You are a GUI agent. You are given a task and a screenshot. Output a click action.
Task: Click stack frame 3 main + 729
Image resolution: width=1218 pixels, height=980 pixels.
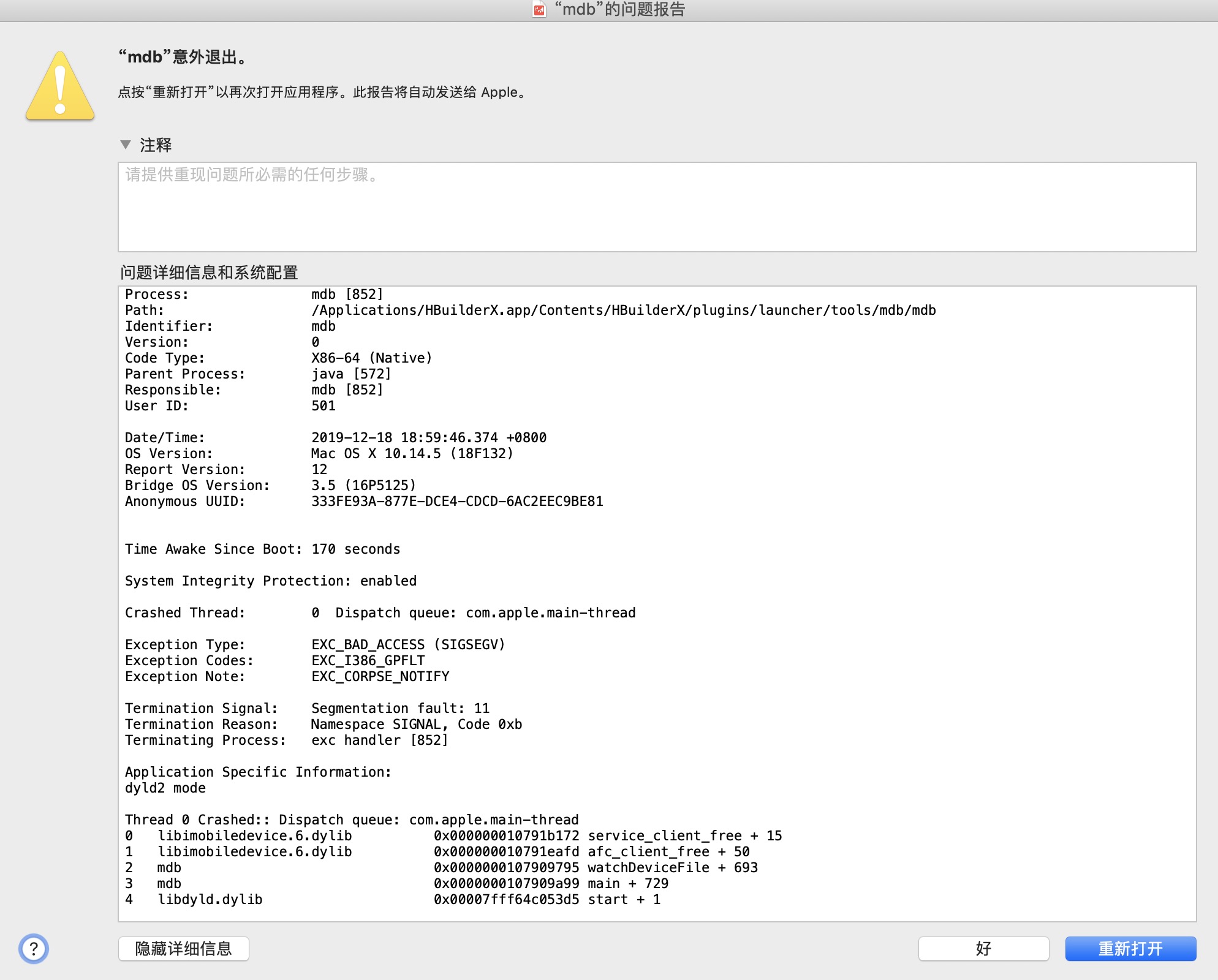click(x=397, y=884)
